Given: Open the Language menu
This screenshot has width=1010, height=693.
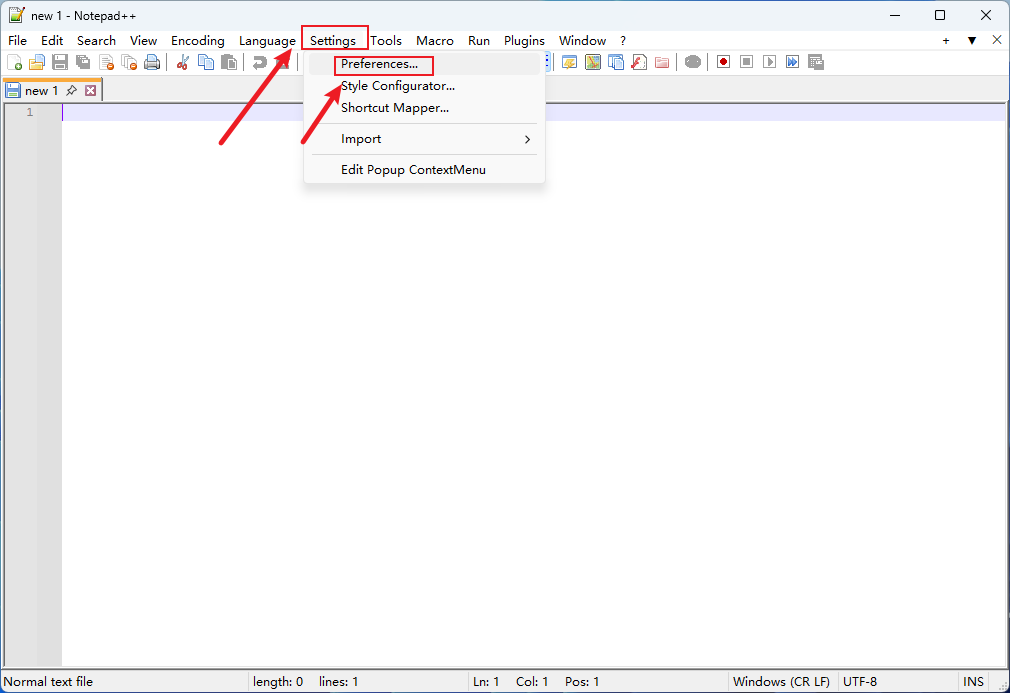Looking at the screenshot, I should tap(267, 41).
